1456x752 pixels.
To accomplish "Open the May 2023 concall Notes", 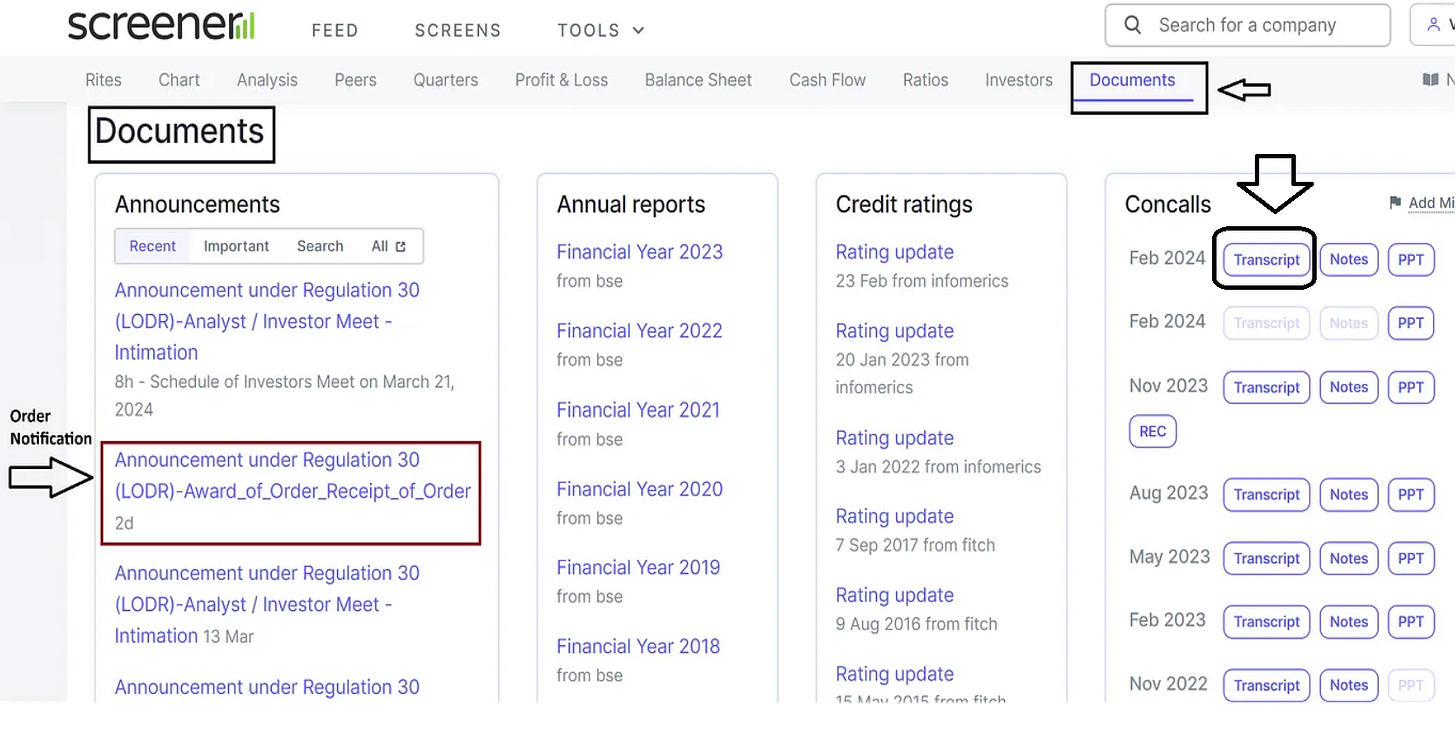I will (x=1348, y=558).
